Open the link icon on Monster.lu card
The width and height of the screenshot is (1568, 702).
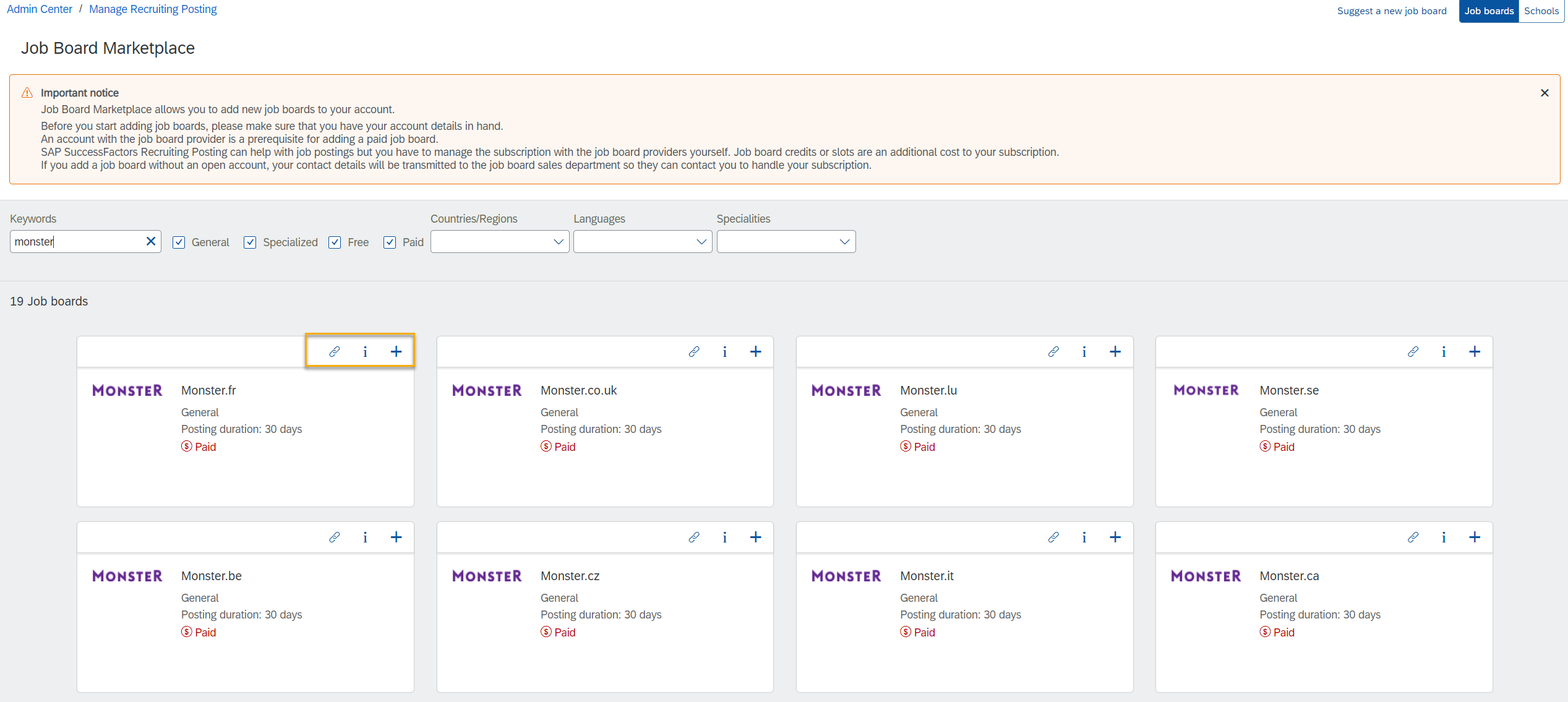(1053, 351)
